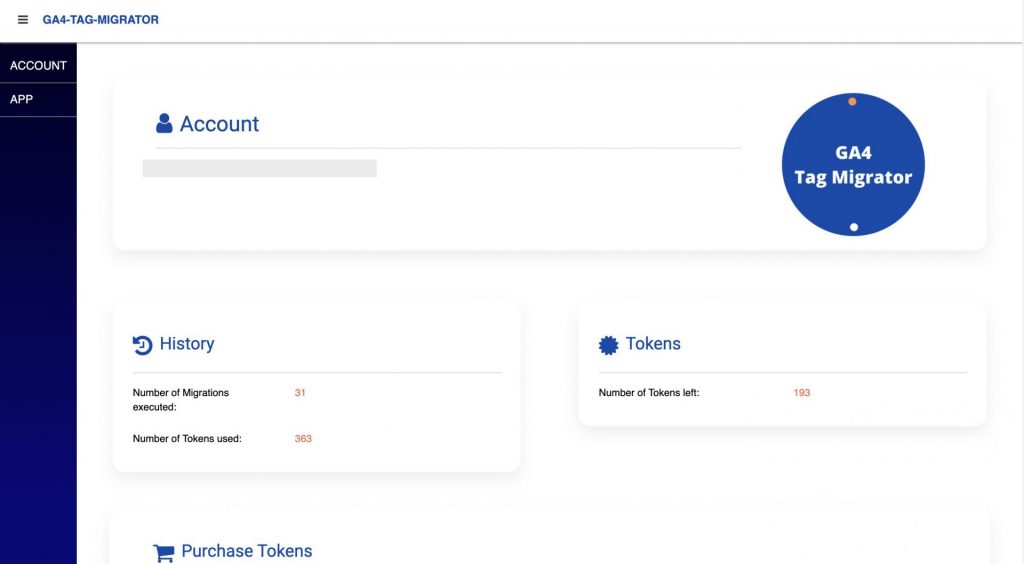Click the Account heading text

pyautogui.click(x=219, y=124)
